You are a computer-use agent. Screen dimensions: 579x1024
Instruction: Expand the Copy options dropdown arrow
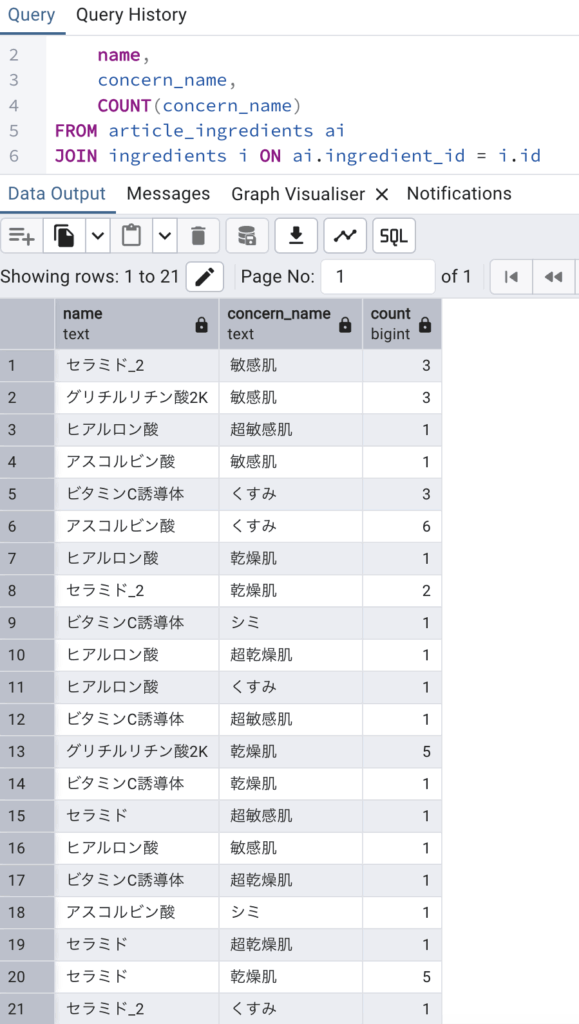pos(98,236)
